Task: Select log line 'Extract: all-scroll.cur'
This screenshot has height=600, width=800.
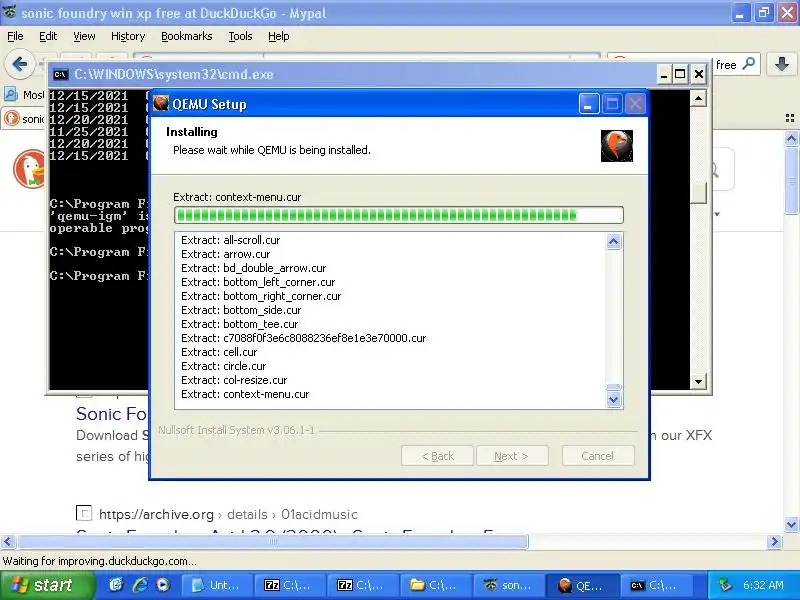Action: coord(231,240)
